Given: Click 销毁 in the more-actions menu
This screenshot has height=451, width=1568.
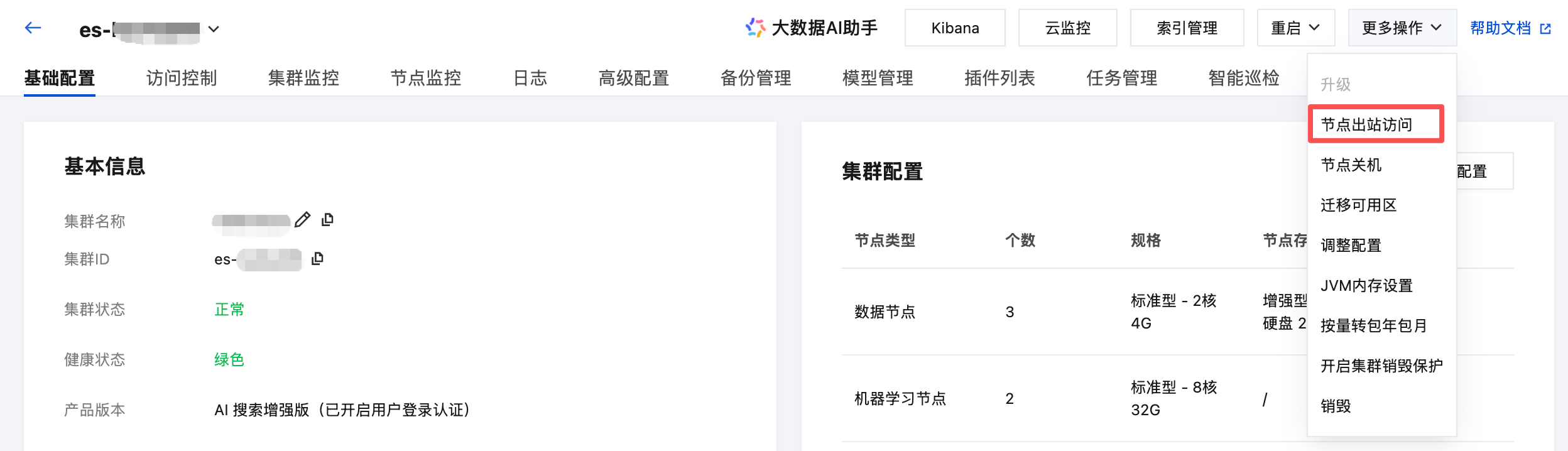Looking at the screenshot, I should [x=1336, y=406].
